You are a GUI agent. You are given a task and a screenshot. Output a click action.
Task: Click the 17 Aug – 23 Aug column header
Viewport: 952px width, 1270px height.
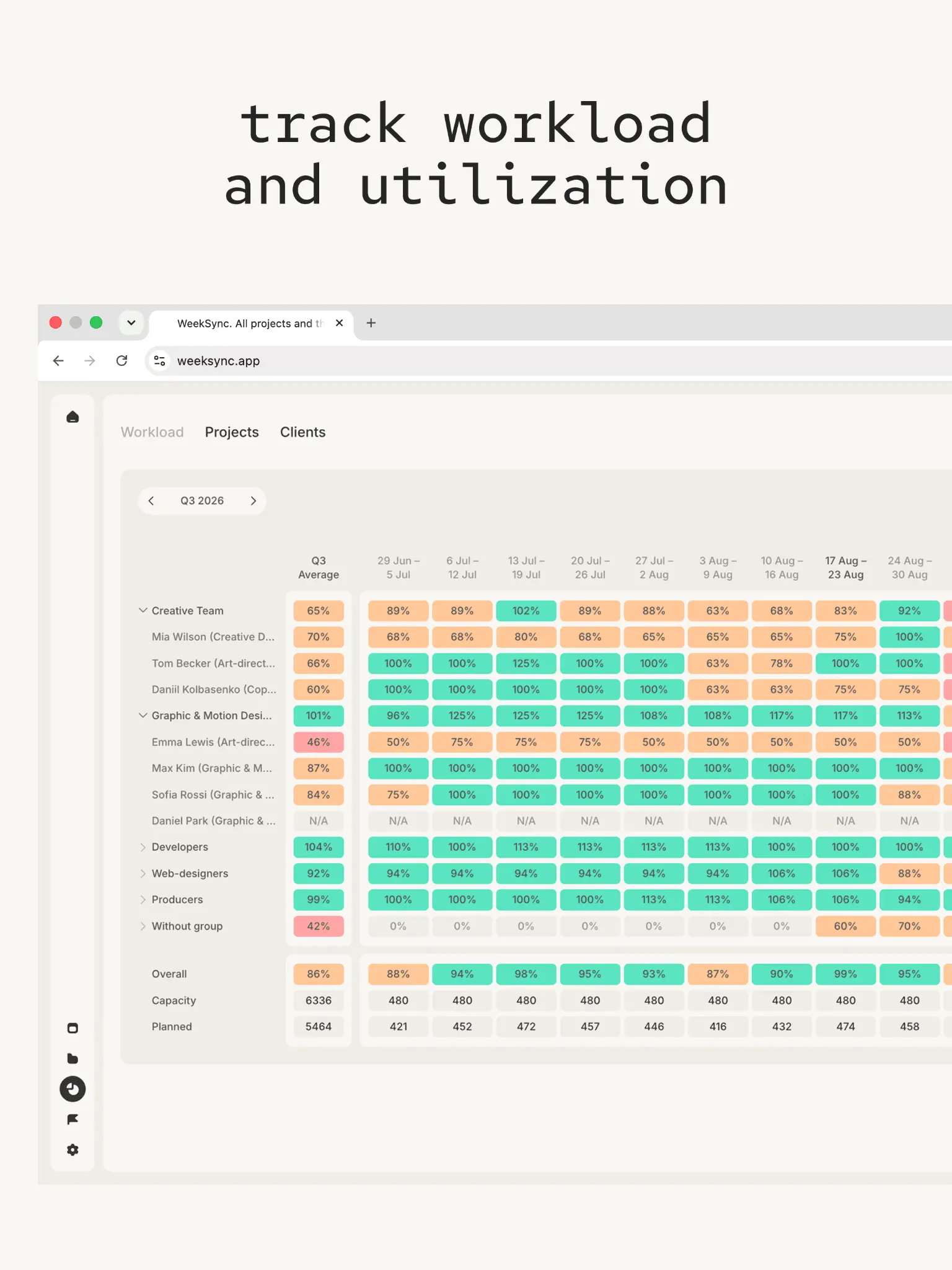tap(845, 567)
